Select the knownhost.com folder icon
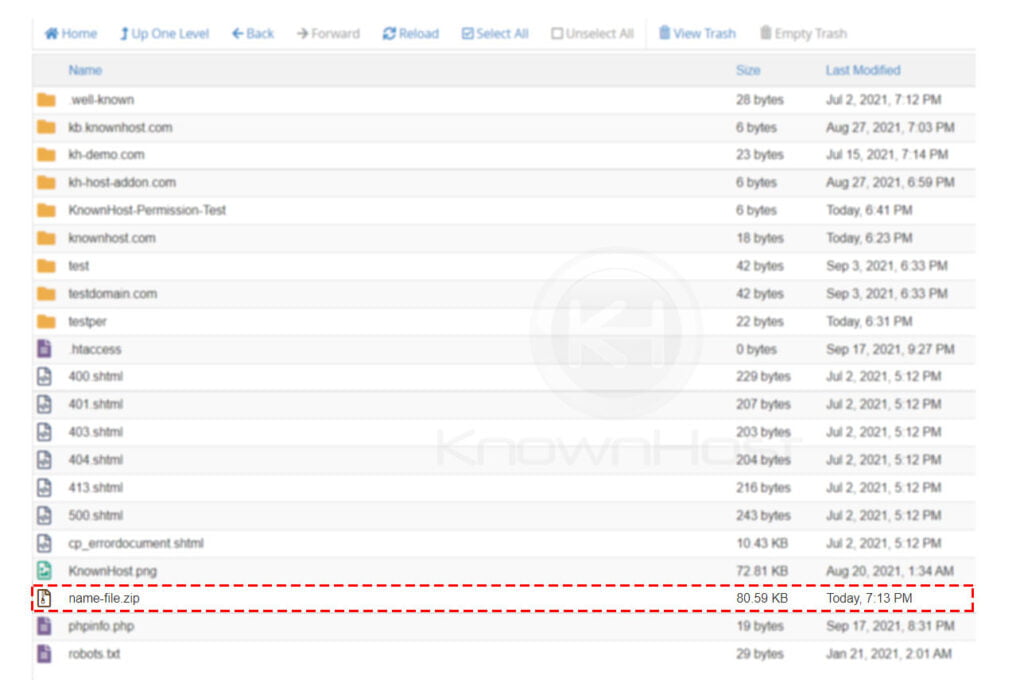 [x=46, y=238]
